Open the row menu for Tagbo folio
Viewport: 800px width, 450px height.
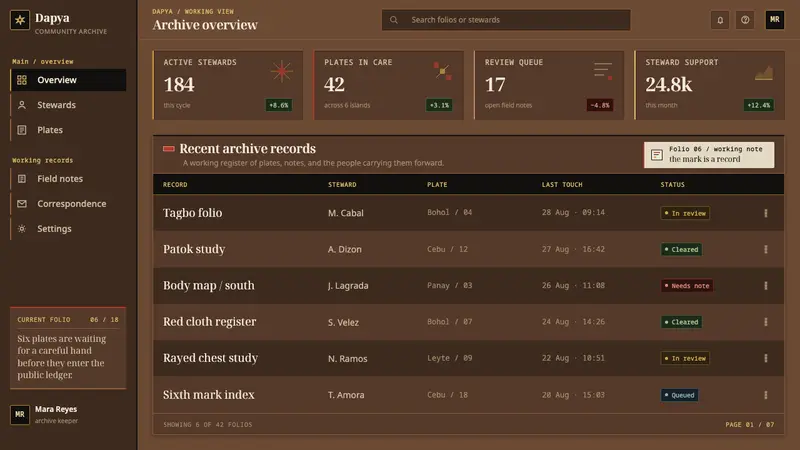coord(766,213)
